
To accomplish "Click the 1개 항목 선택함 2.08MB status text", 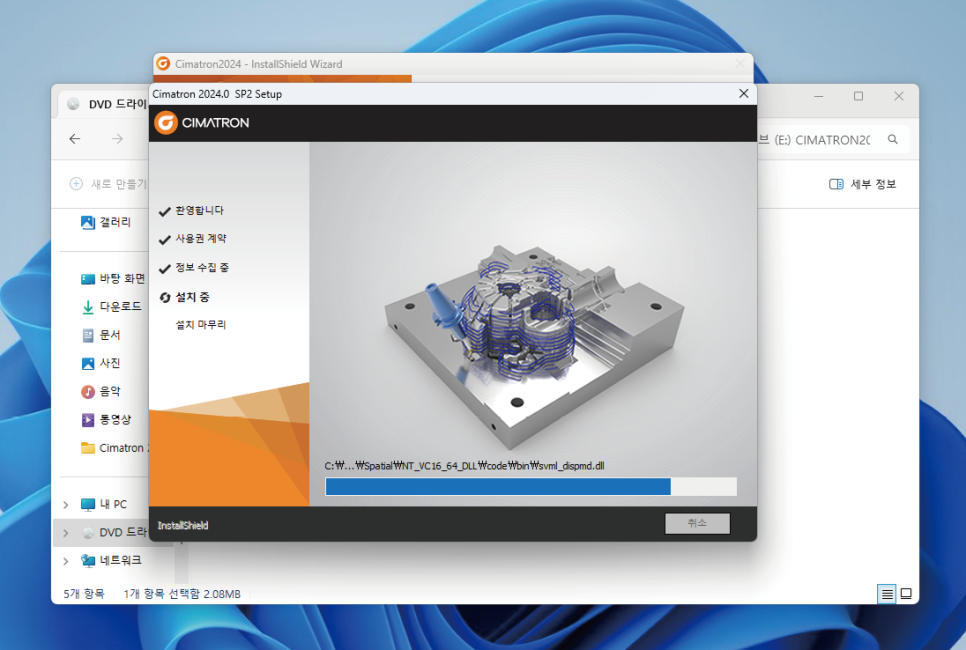I will tap(182, 594).
